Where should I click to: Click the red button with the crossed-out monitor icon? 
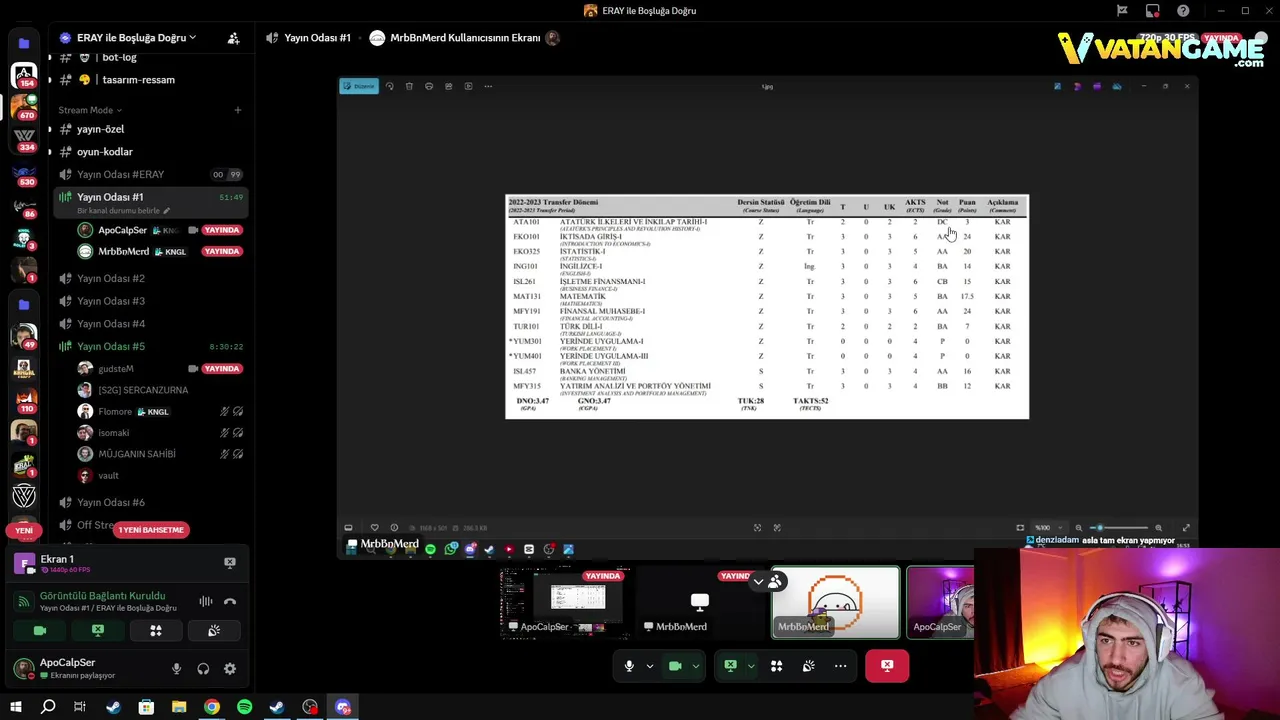point(887,666)
